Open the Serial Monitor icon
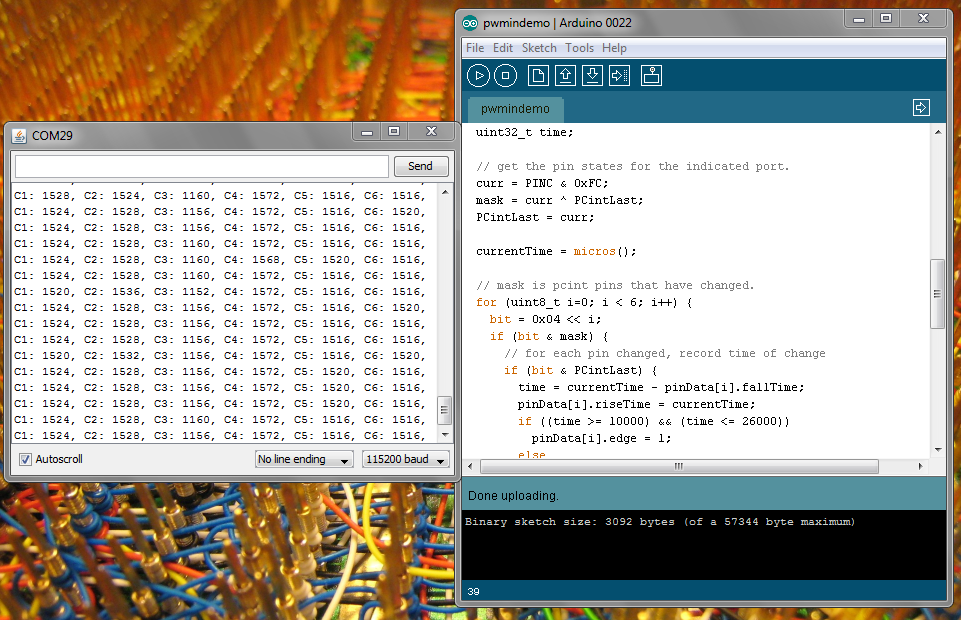961x620 pixels. (x=651, y=75)
